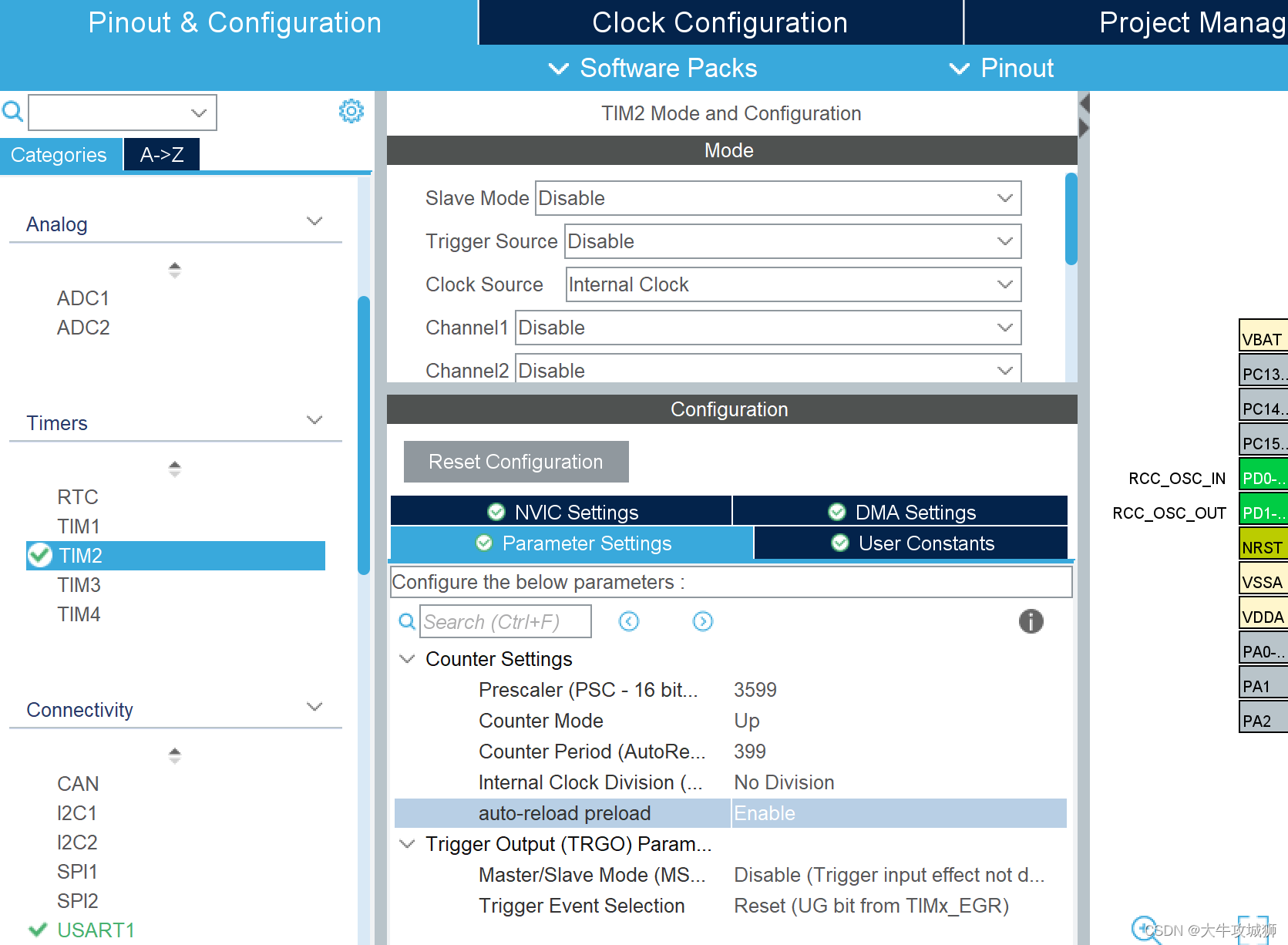1288x945 pixels.
Task: Select TIM1 in the Timers list
Action: [79, 526]
